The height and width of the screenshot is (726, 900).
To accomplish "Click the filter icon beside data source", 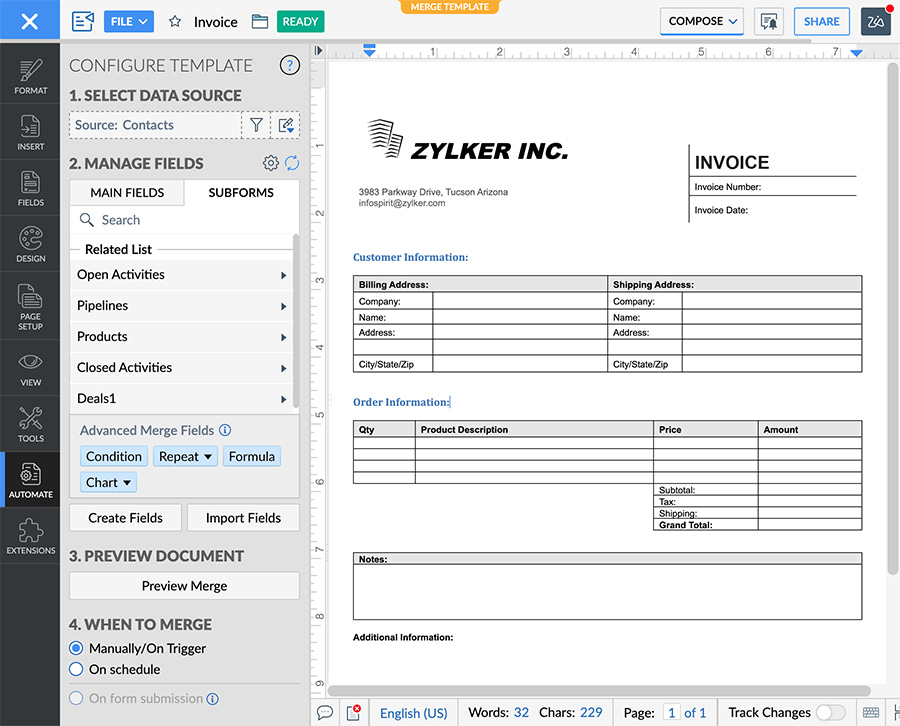I will [256, 125].
